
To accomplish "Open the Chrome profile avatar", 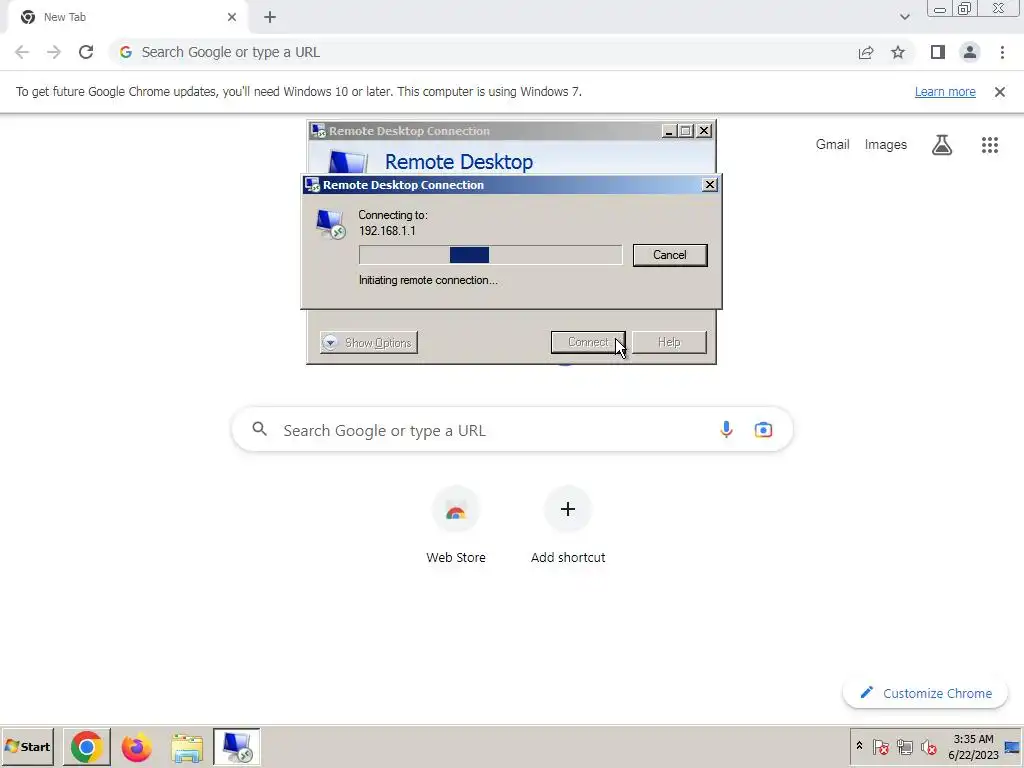I will [x=970, y=52].
